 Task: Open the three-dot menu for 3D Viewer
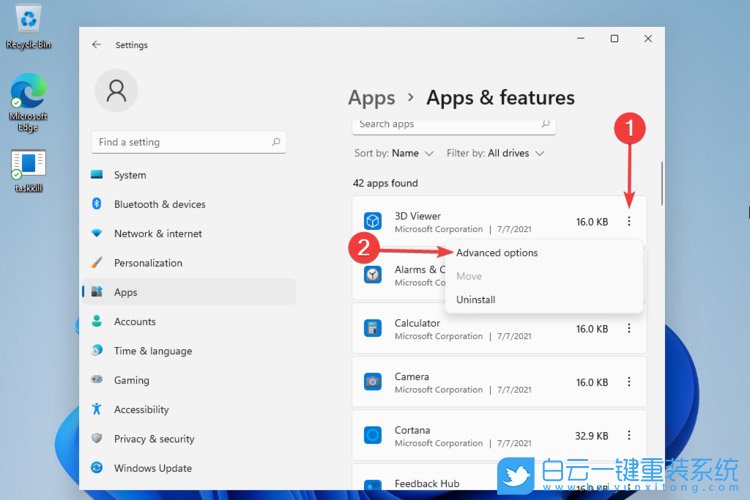point(629,221)
